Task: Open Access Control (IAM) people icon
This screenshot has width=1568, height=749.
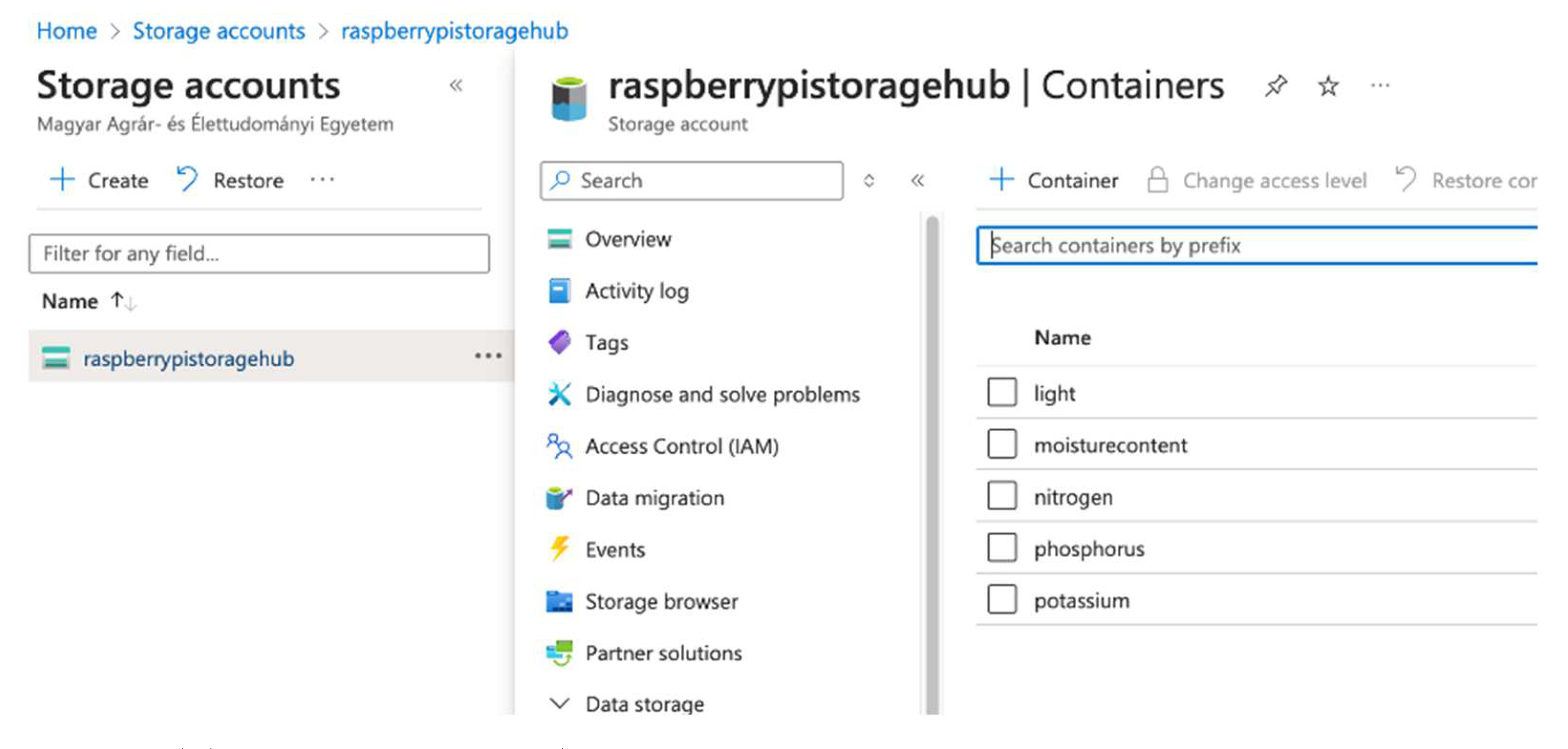Action: (x=559, y=446)
